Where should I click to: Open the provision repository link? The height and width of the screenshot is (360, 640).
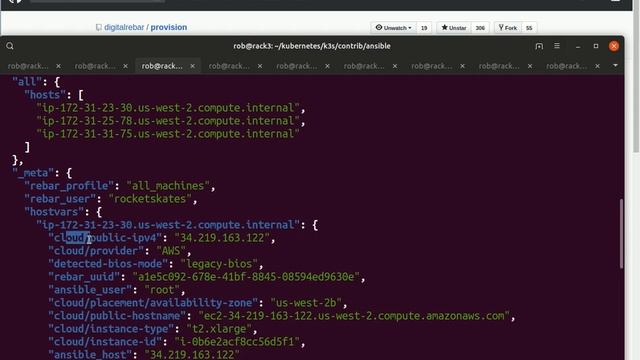tap(169, 27)
